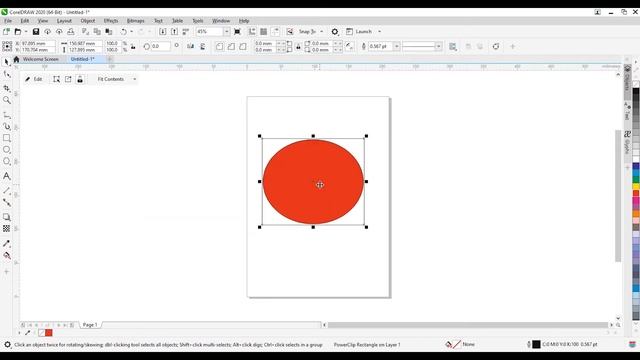The image size is (640, 360).
Task: Click the New document icon
Action: [x=6, y=31]
